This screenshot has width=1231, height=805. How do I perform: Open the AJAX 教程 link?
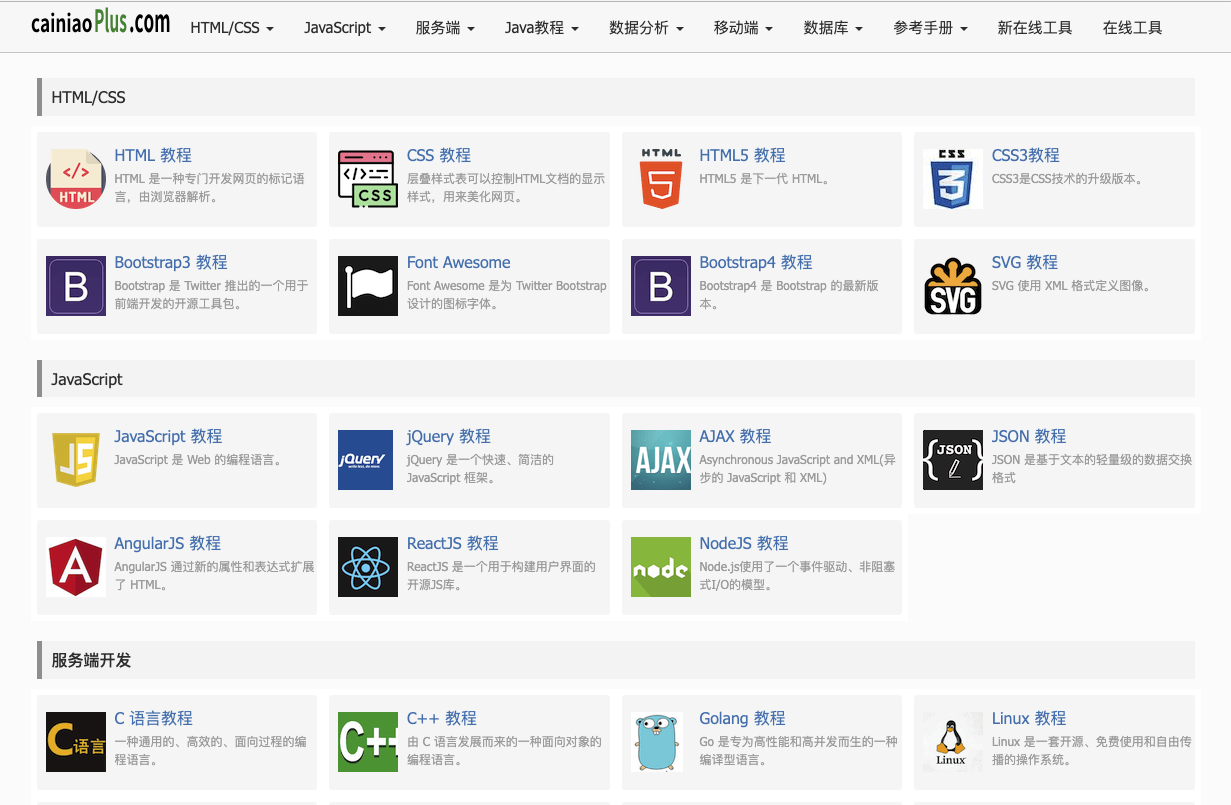(x=735, y=436)
